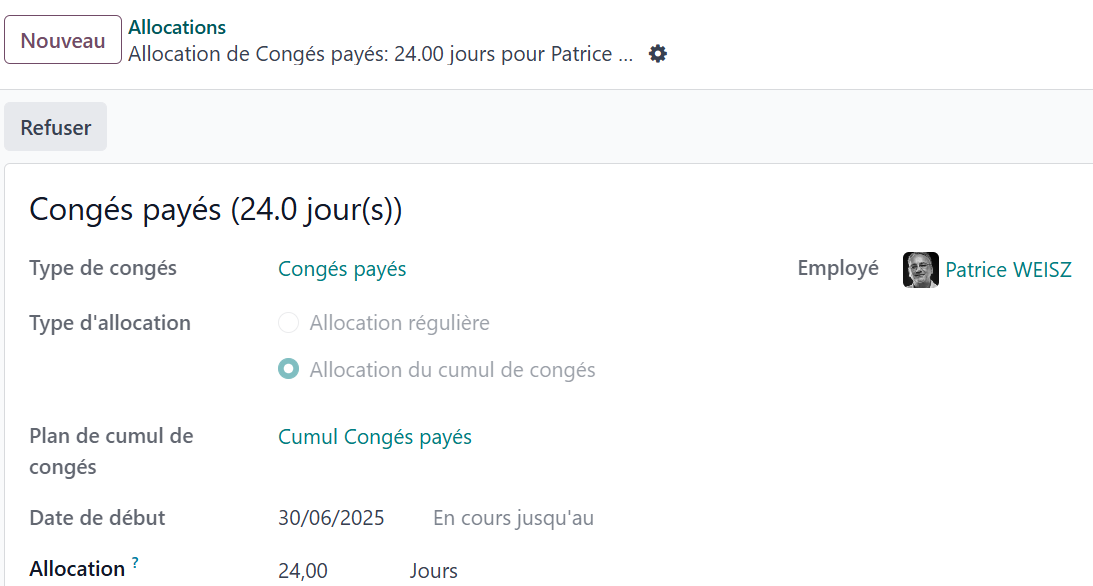The width and height of the screenshot is (1093, 586).
Task: Open the Patrice WEISZ employee link
Action: [1008, 270]
